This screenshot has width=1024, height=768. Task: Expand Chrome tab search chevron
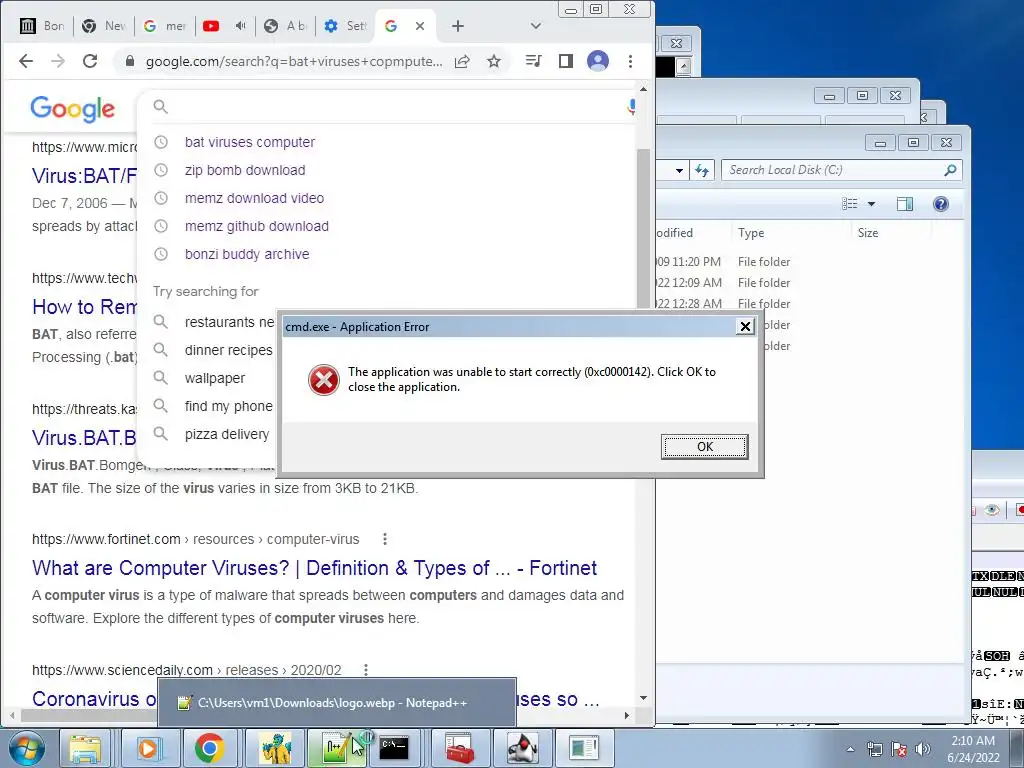pyautogui.click(x=536, y=26)
